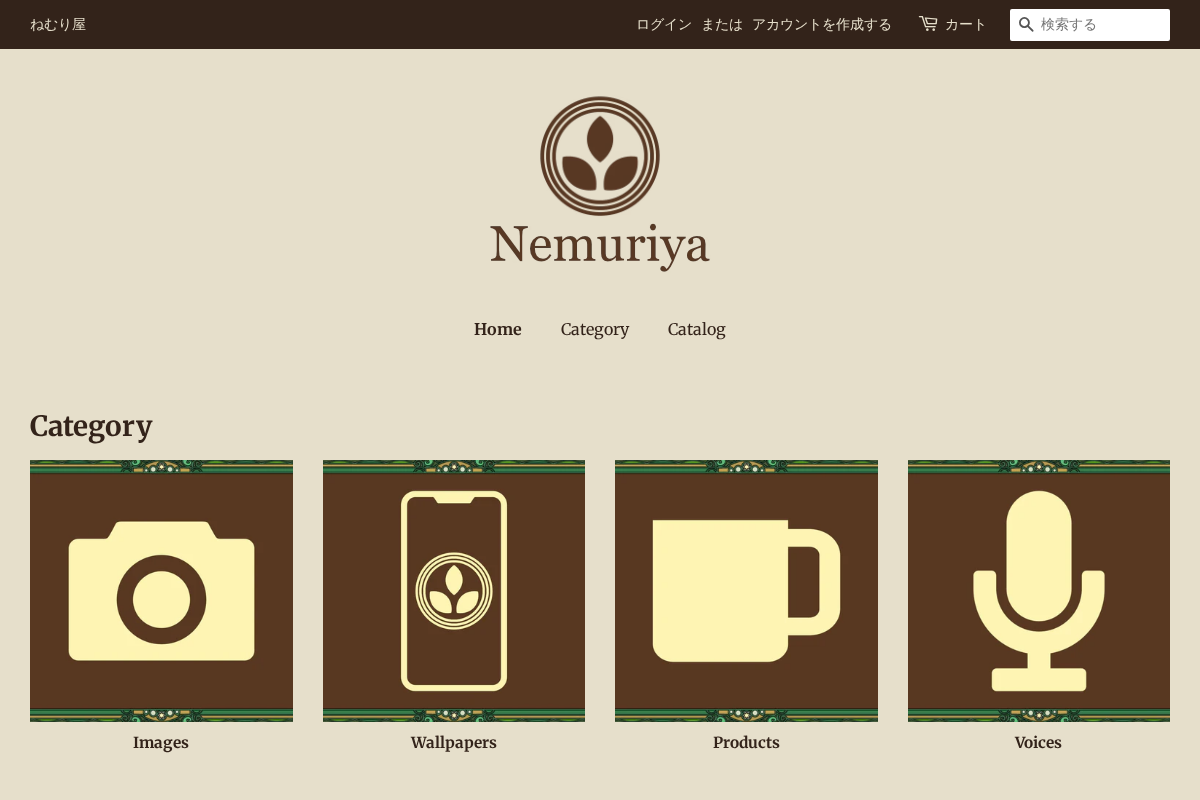Open the ねむり屋 link in the top bar
Viewport: 1200px width, 800px height.
[57, 24]
